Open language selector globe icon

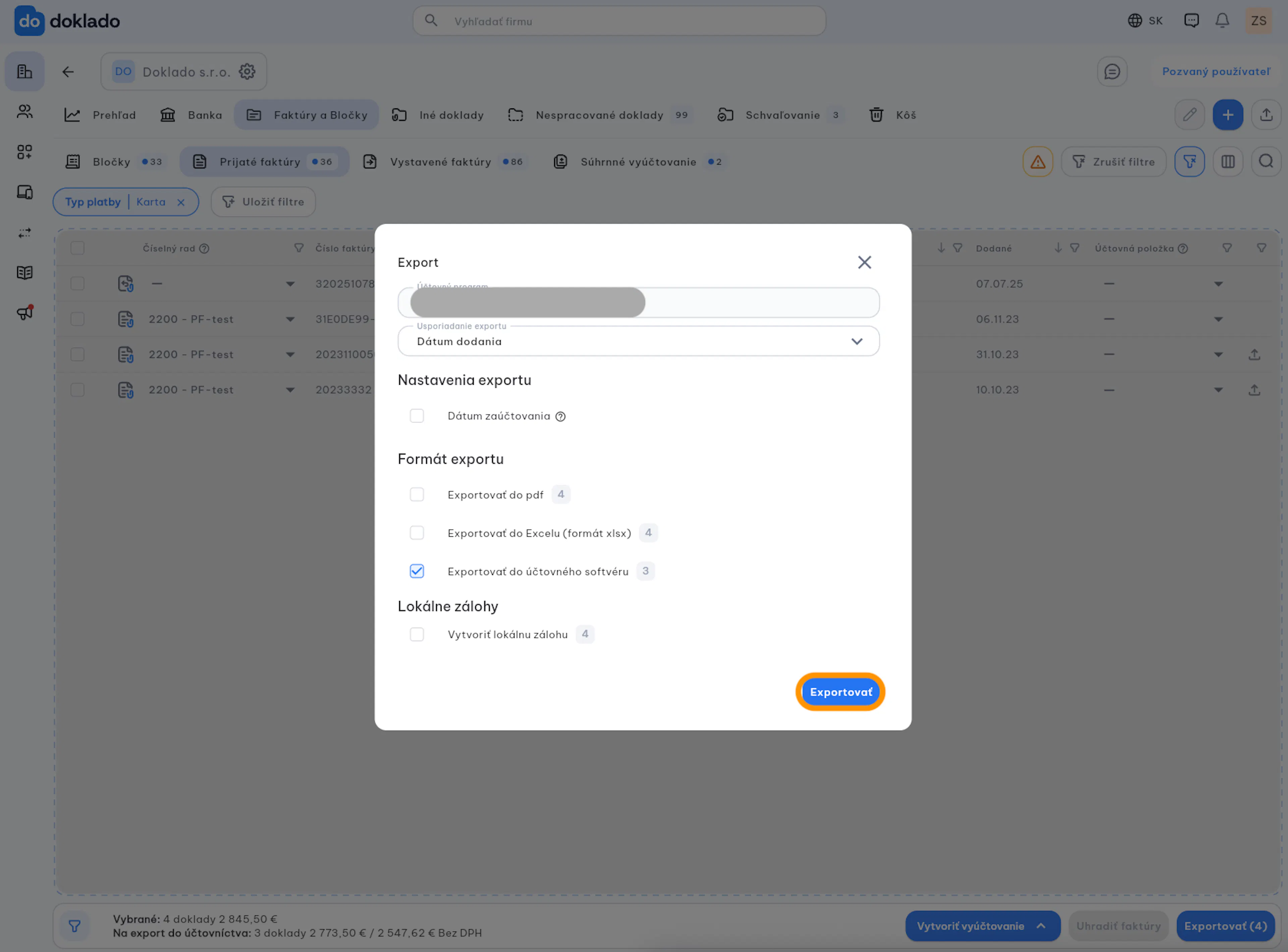(1134, 21)
